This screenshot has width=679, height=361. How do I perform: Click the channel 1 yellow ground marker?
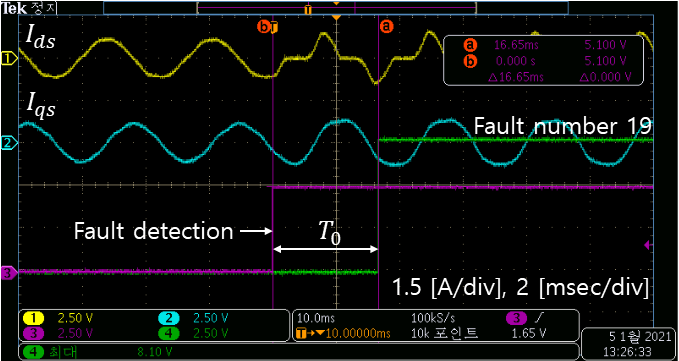point(9,57)
